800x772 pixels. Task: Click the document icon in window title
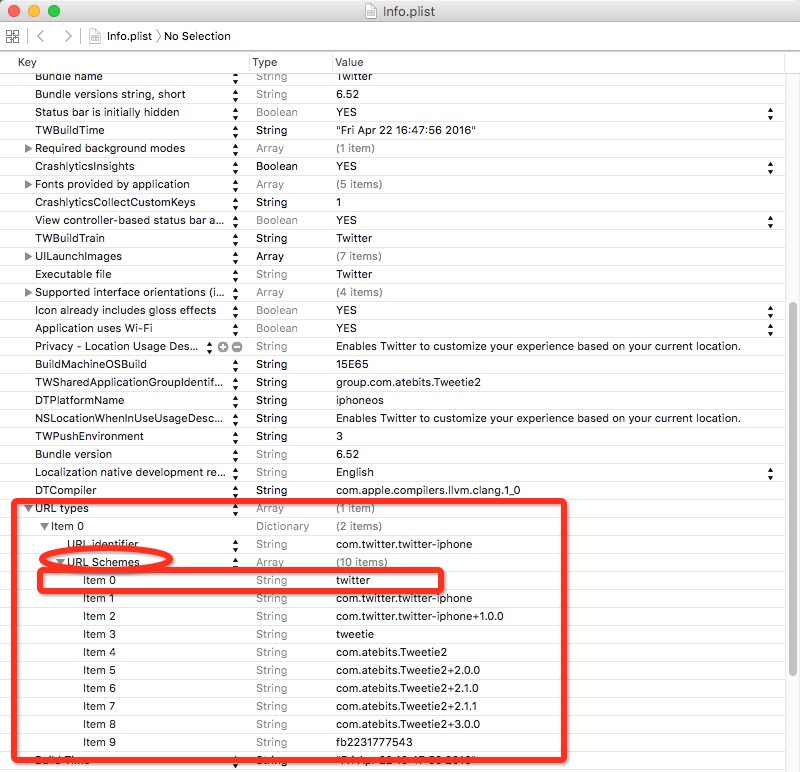(371, 11)
